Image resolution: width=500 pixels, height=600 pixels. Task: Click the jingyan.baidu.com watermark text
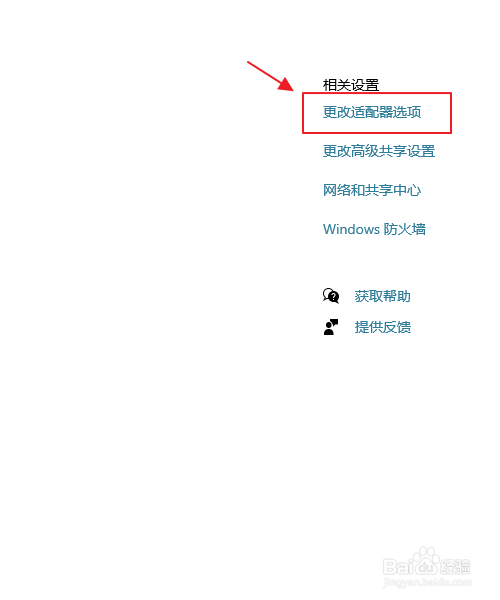pyautogui.click(x=427, y=582)
